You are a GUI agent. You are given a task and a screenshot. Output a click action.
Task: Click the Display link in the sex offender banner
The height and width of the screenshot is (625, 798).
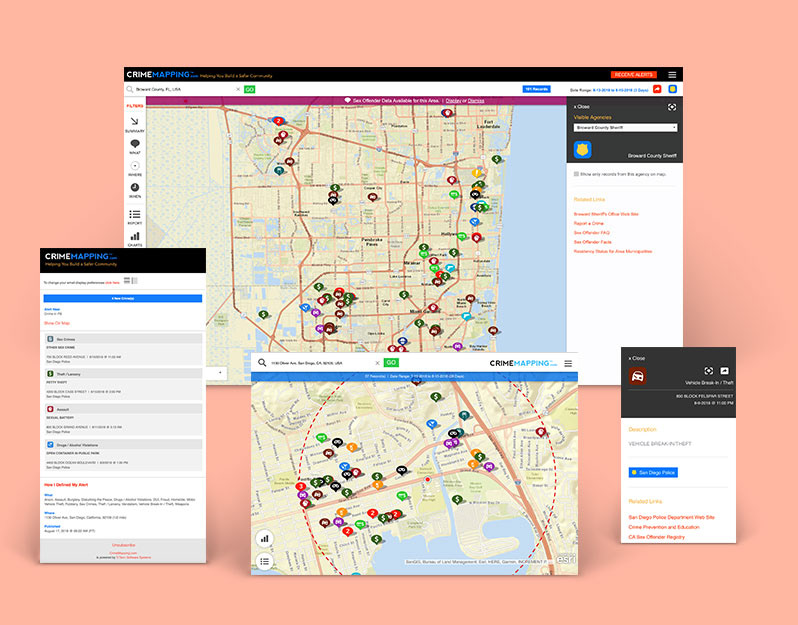tap(453, 101)
